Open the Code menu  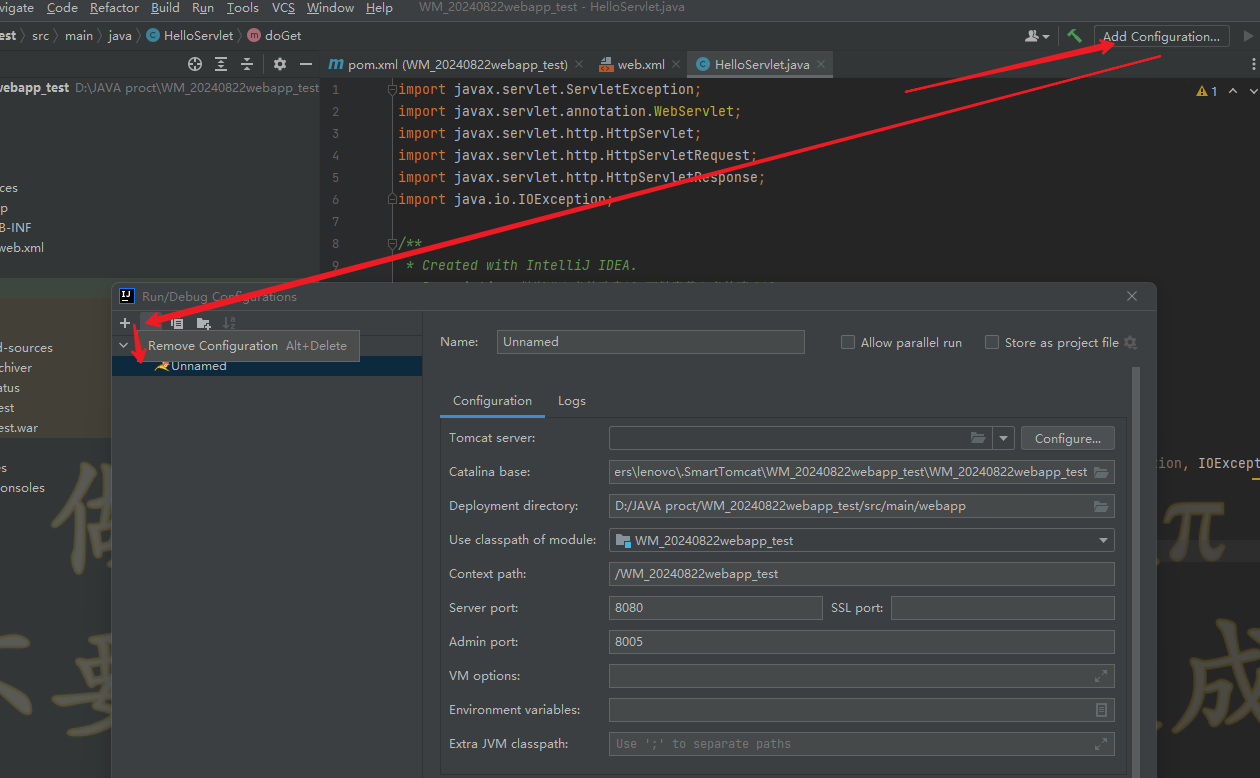click(62, 8)
